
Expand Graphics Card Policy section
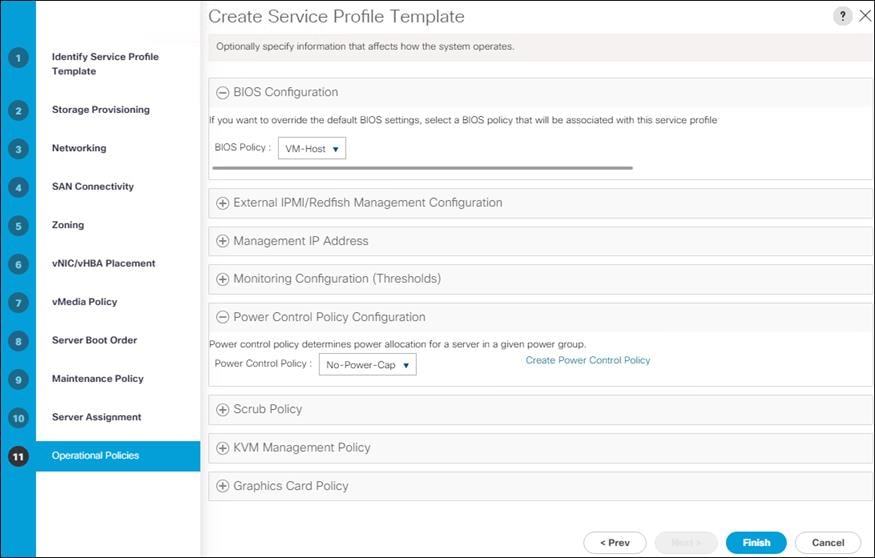coord(223,486)
